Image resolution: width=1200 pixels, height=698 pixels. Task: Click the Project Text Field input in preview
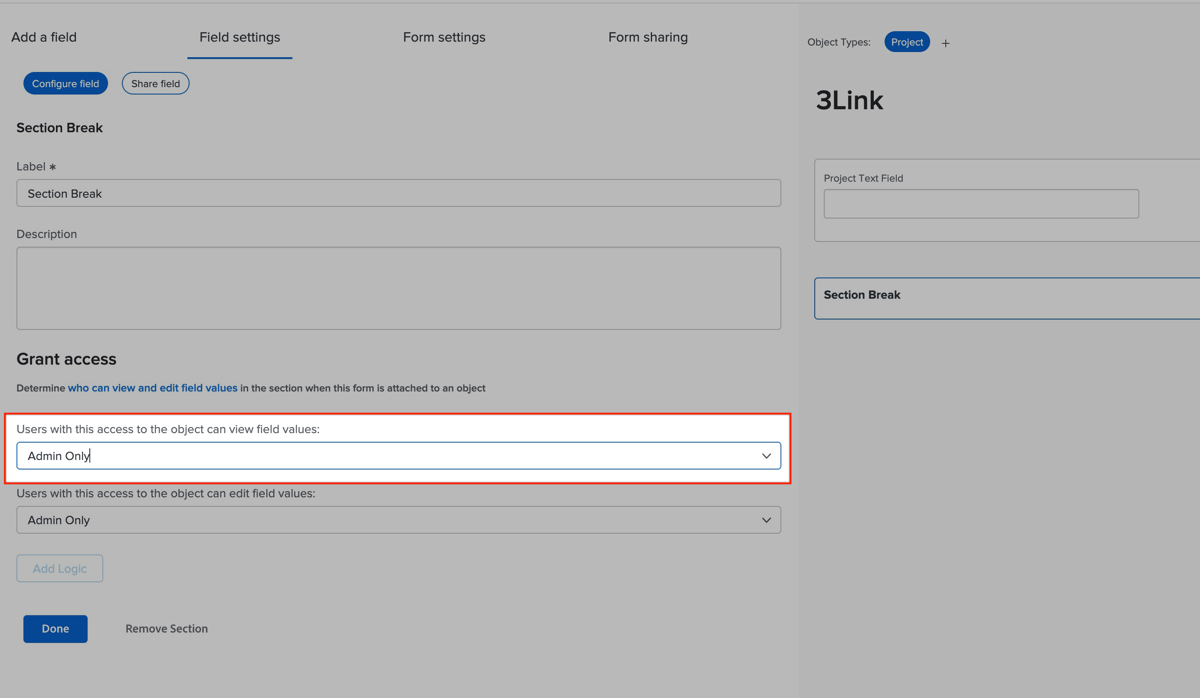coord(980,203)
